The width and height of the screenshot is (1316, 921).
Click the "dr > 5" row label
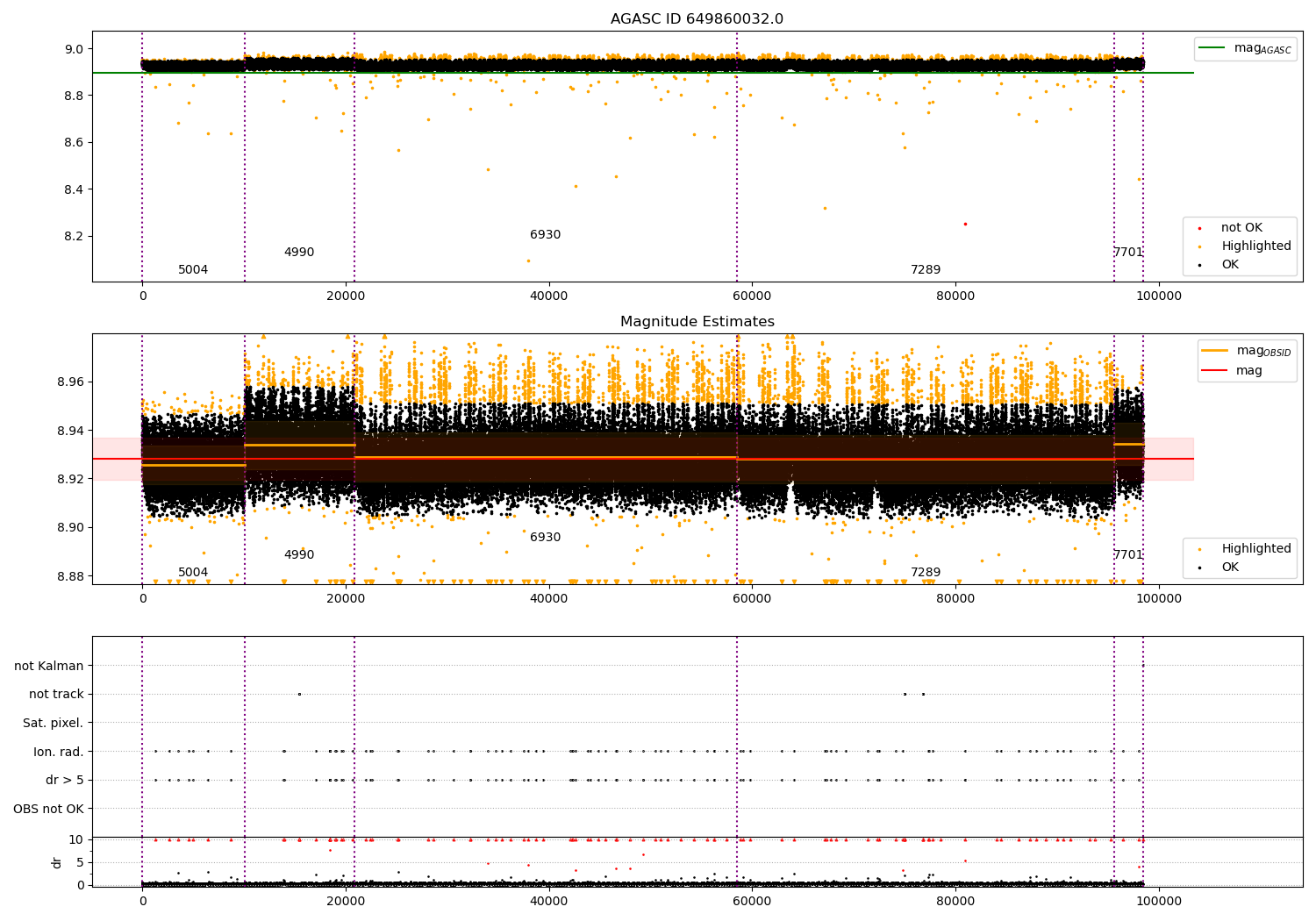click(65, 781)
